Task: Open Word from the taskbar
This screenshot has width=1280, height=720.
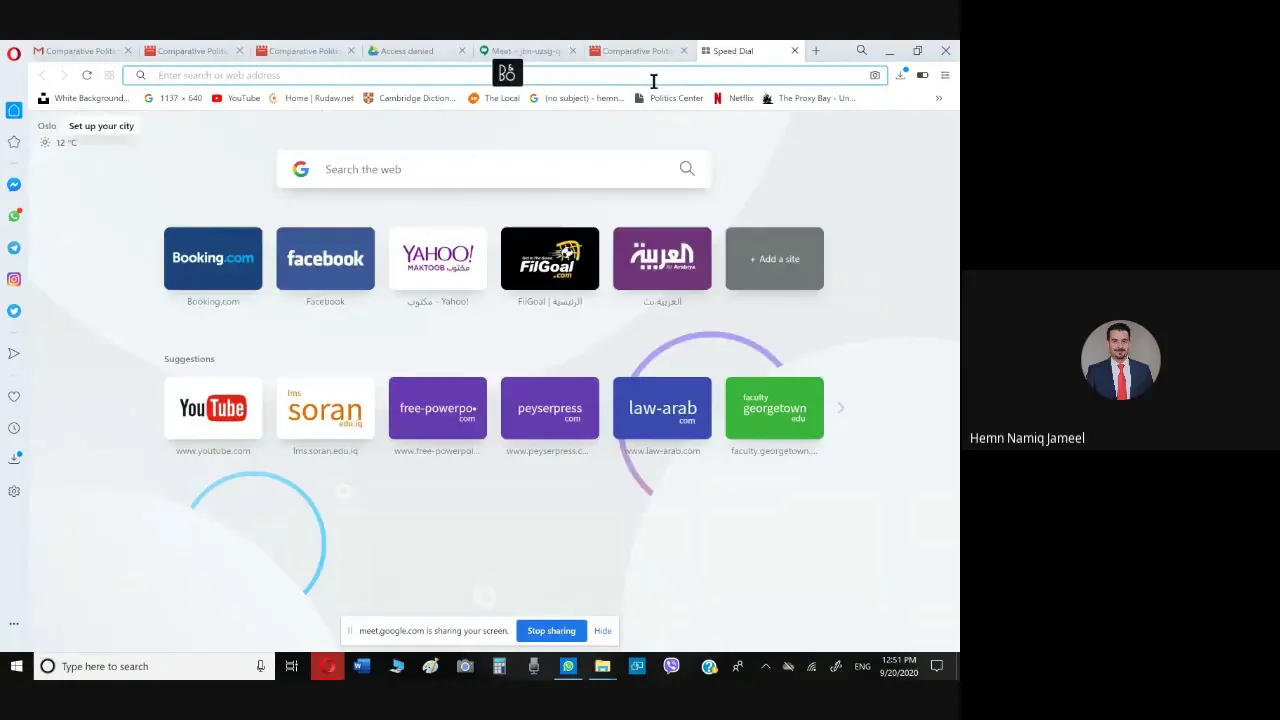Action: coord(362,666)
